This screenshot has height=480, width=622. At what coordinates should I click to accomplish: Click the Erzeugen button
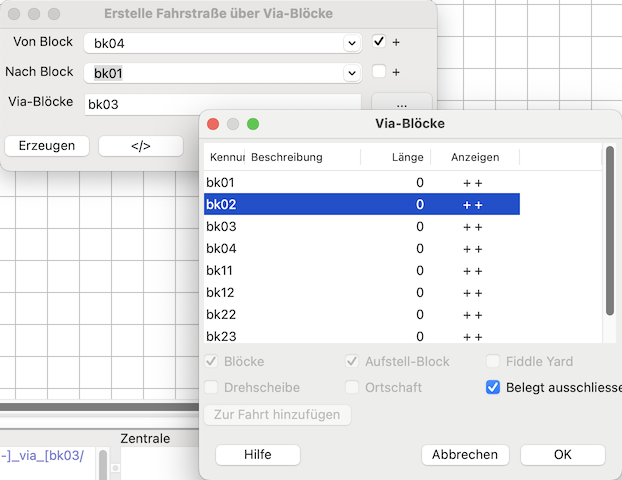point(47,146)
